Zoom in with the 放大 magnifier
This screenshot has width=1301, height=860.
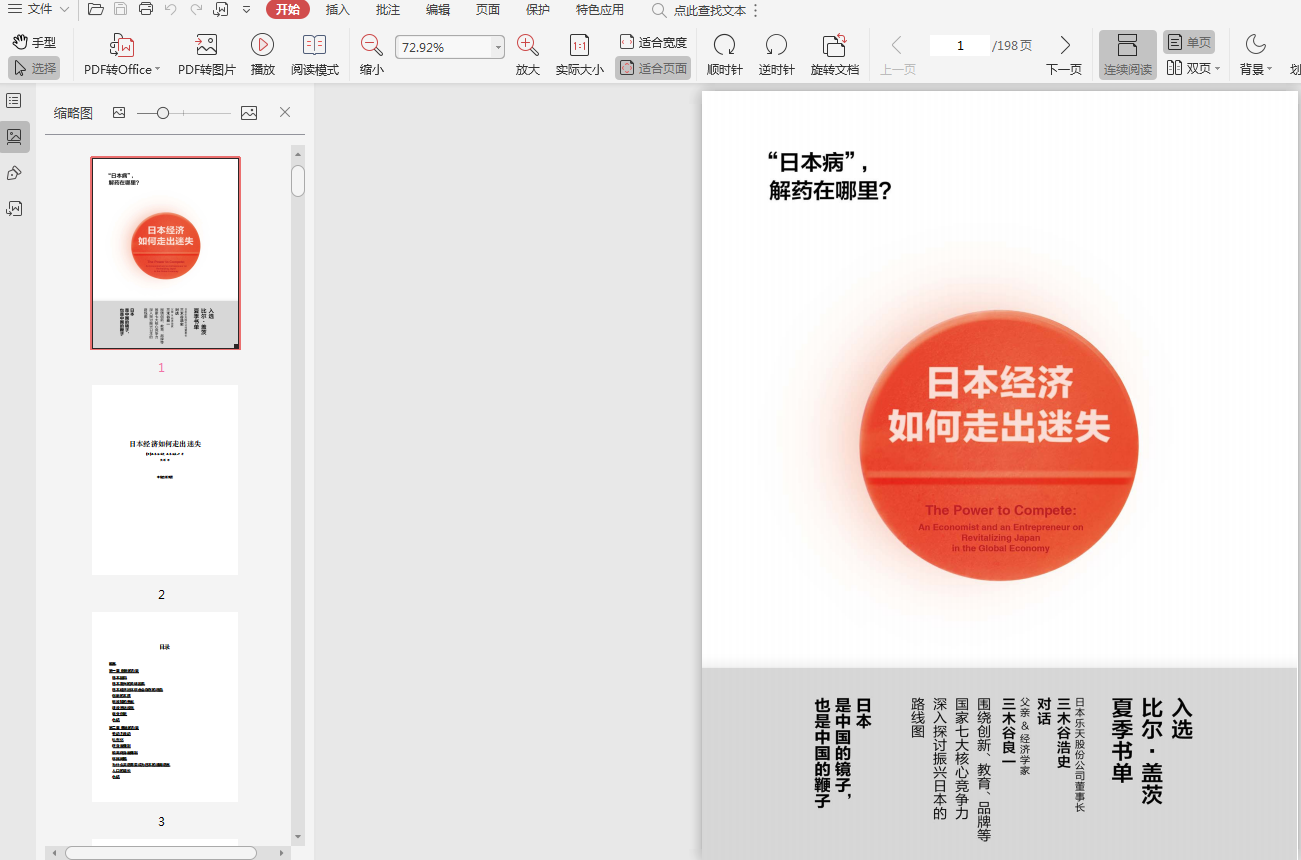click(527, 46)
